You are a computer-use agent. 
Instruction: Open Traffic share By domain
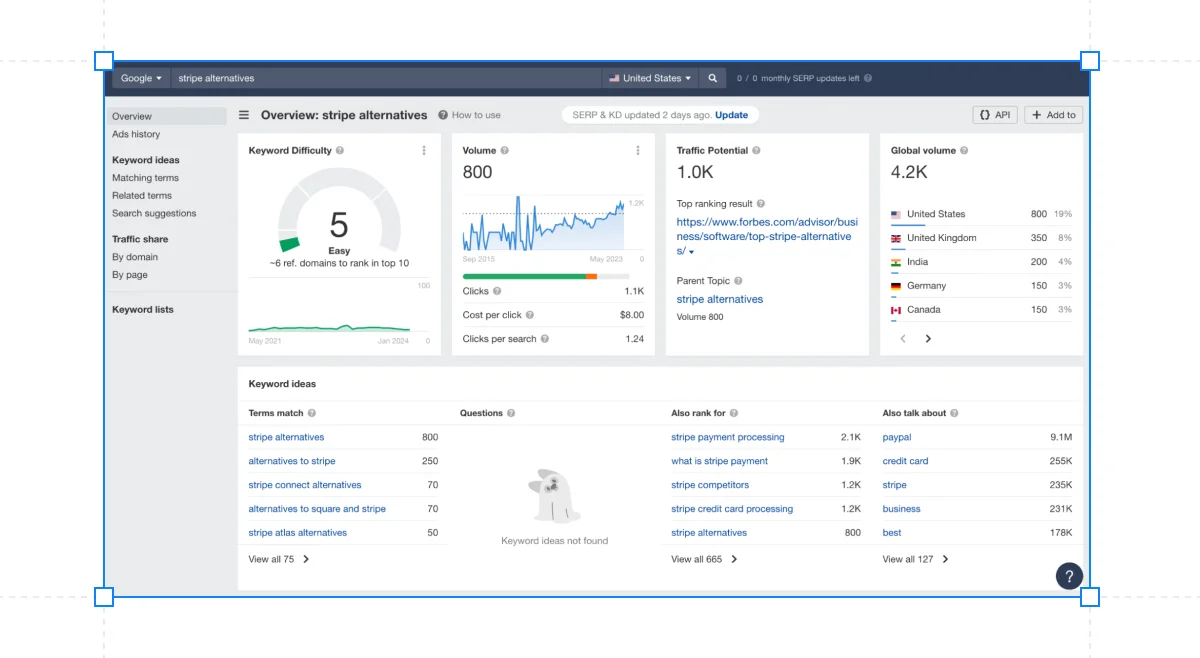[135, 257]
